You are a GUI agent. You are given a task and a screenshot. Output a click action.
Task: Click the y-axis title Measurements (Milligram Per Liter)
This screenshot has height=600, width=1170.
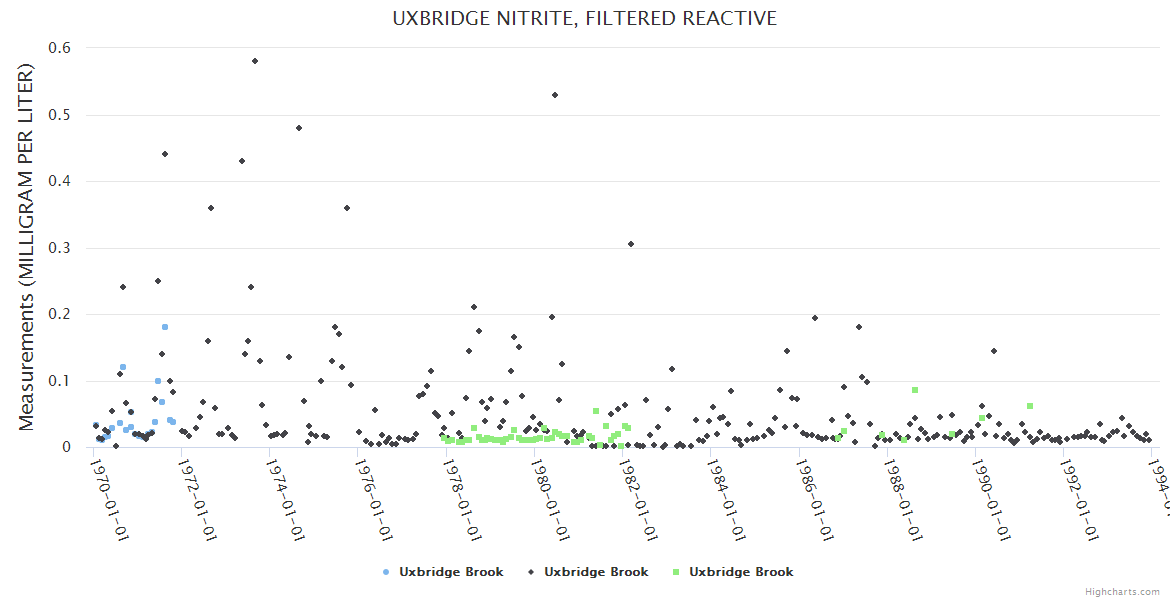[27, 247]
